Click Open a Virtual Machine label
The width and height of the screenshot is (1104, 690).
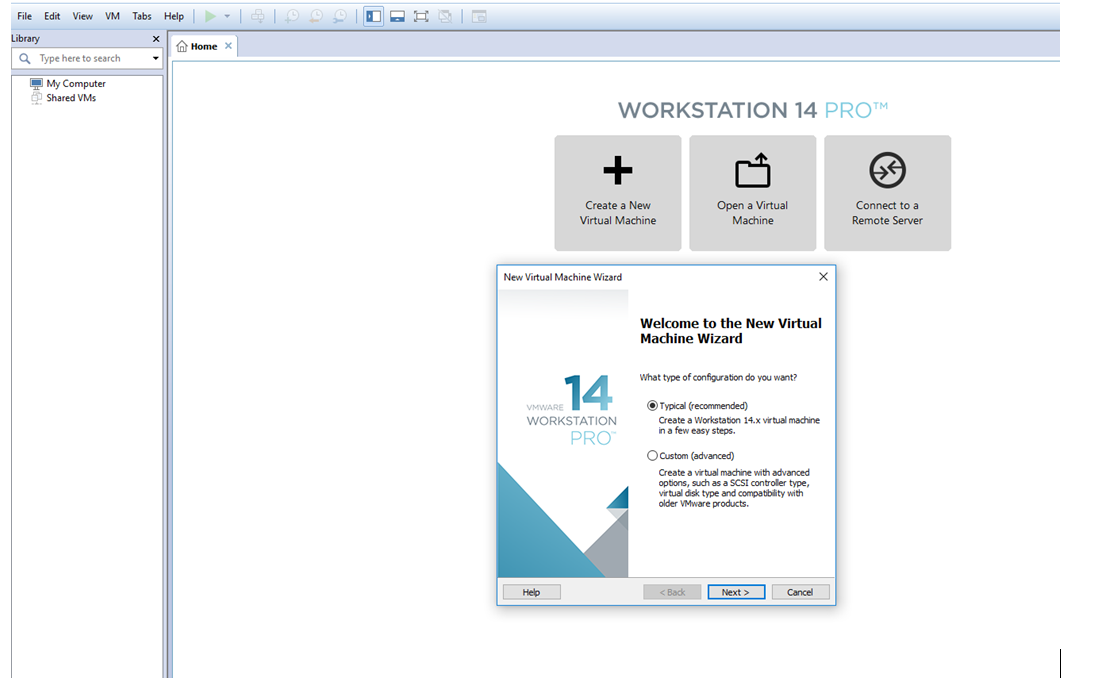click(x=753, y=213)
